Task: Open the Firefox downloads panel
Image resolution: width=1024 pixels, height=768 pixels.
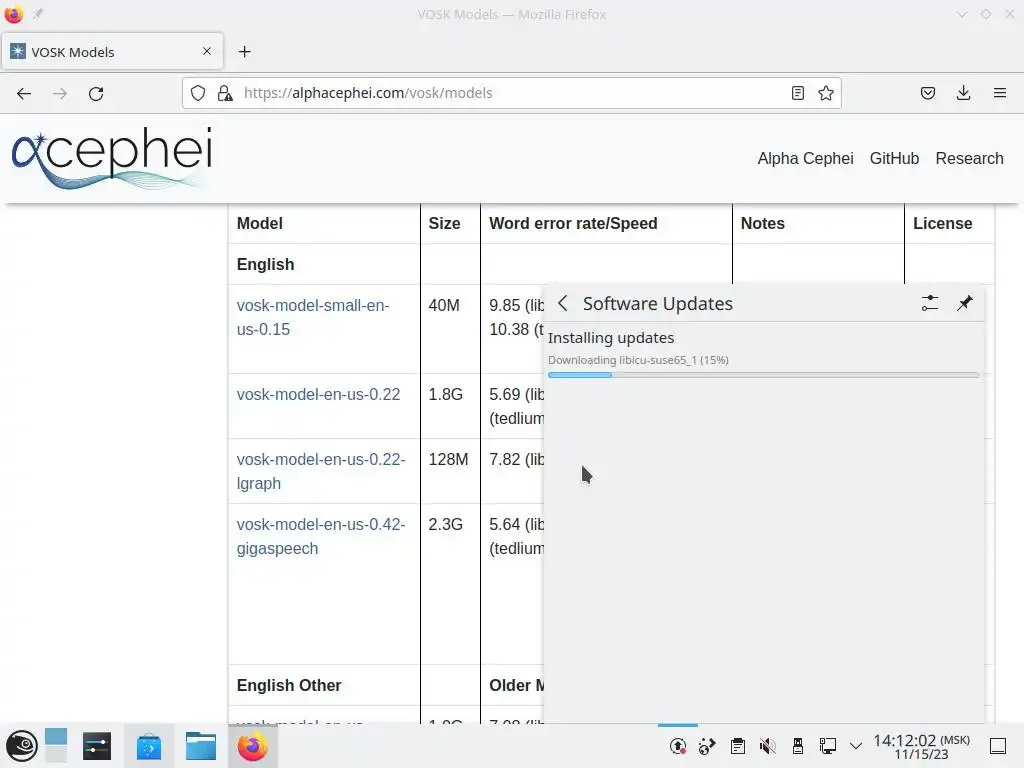Action: [x=963, y=93]
